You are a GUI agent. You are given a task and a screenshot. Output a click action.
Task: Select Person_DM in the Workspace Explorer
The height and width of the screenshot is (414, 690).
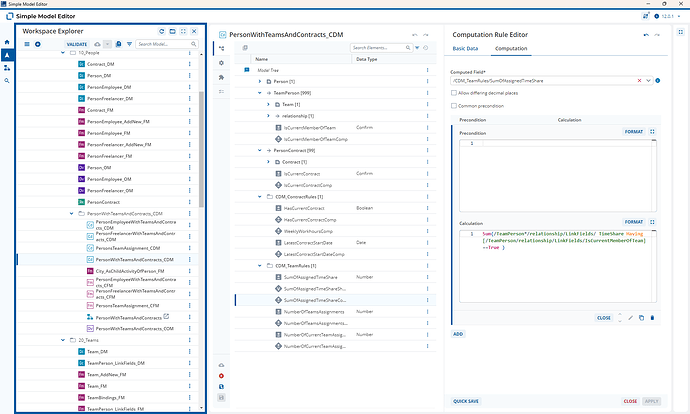pos(99,76)
